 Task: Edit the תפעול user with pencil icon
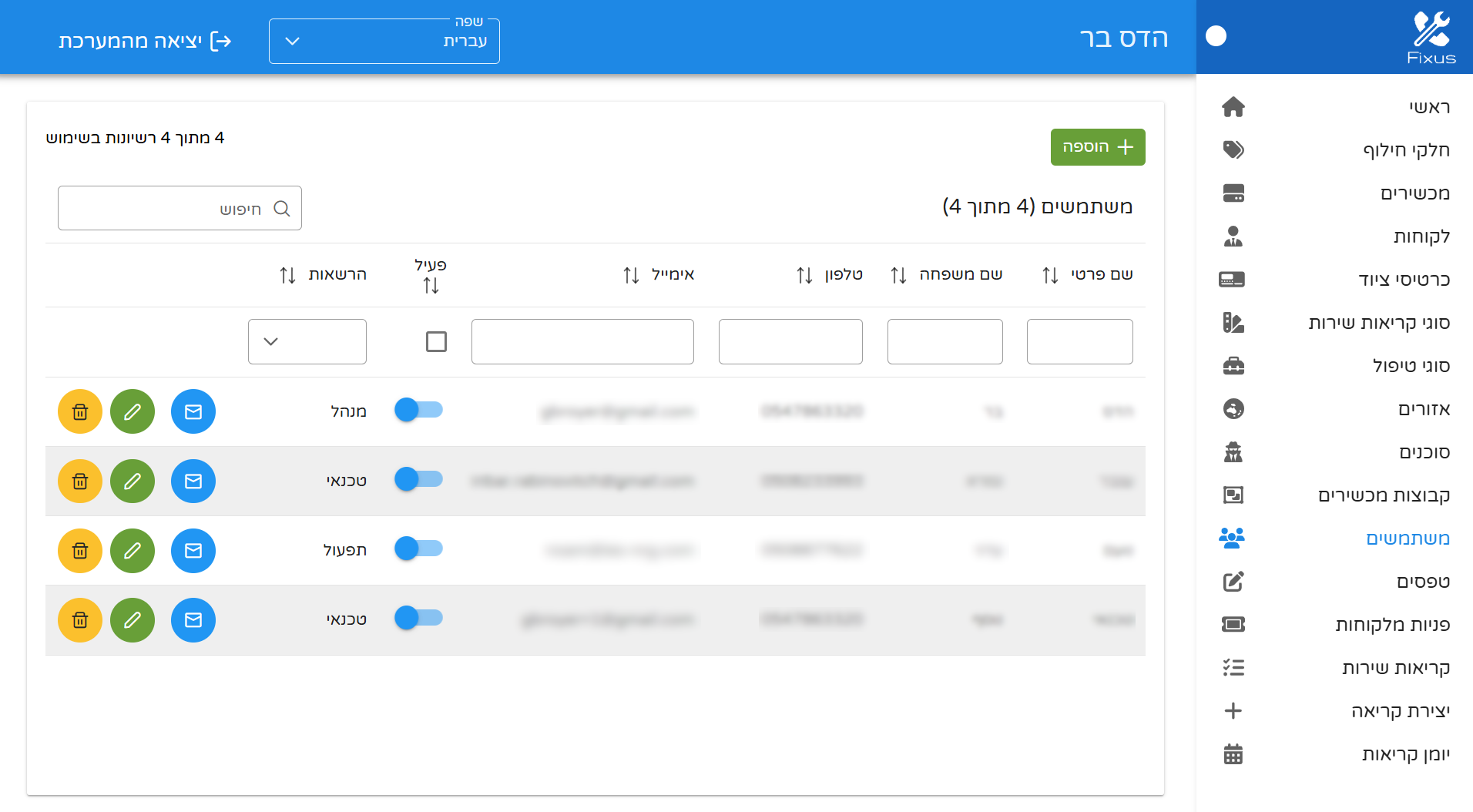tap(133, 550)
